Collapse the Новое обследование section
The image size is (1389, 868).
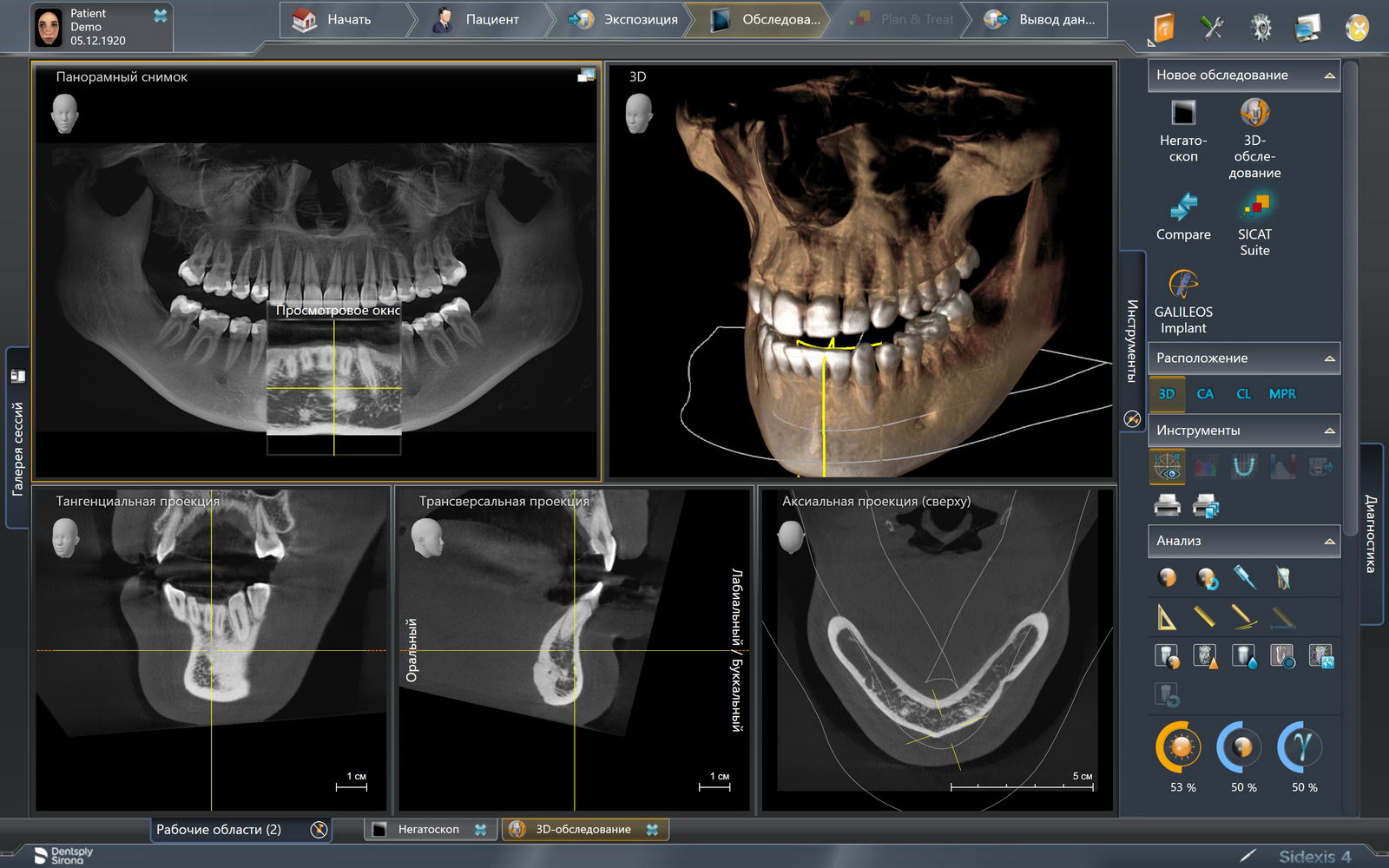1329,76
